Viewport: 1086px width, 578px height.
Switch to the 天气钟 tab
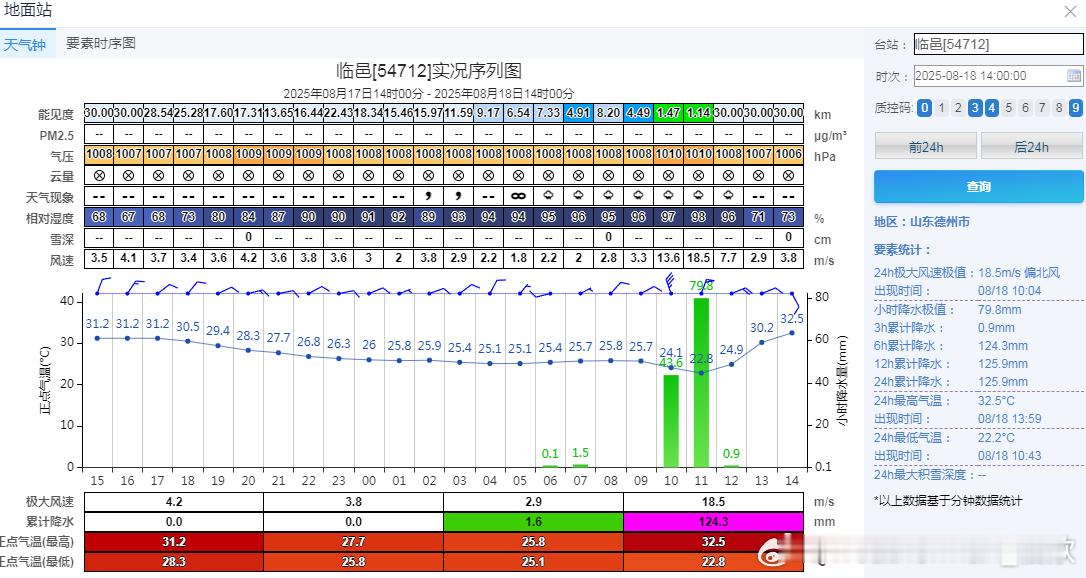[x=24, y=44]
